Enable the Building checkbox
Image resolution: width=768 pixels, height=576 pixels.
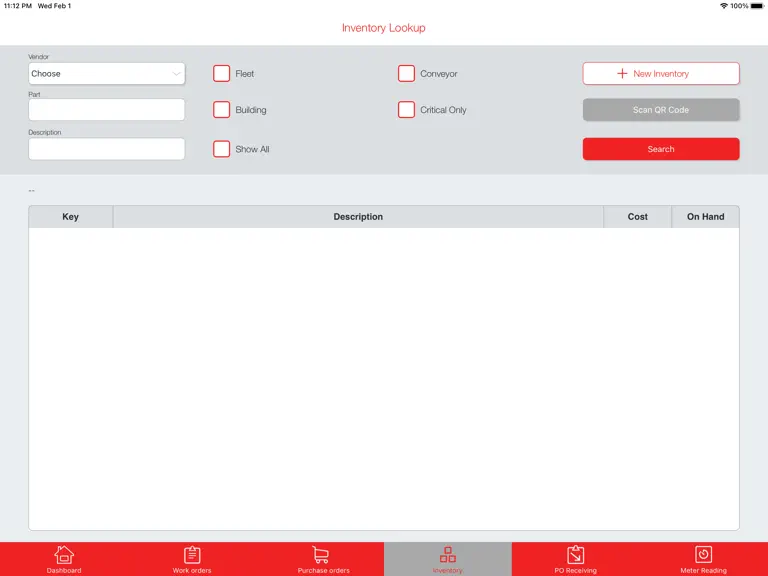pyautogui.click(x=221, y=110)
